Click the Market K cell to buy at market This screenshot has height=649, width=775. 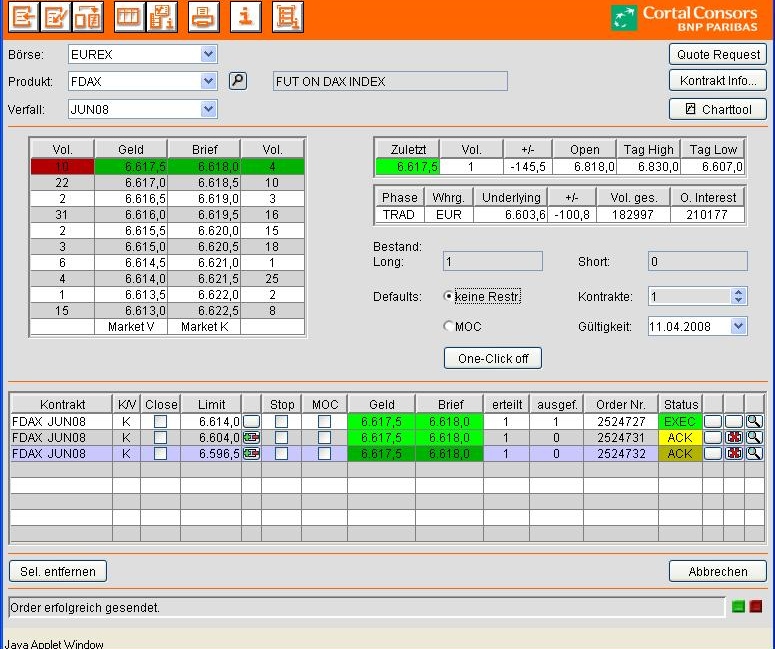pos(204,327)
